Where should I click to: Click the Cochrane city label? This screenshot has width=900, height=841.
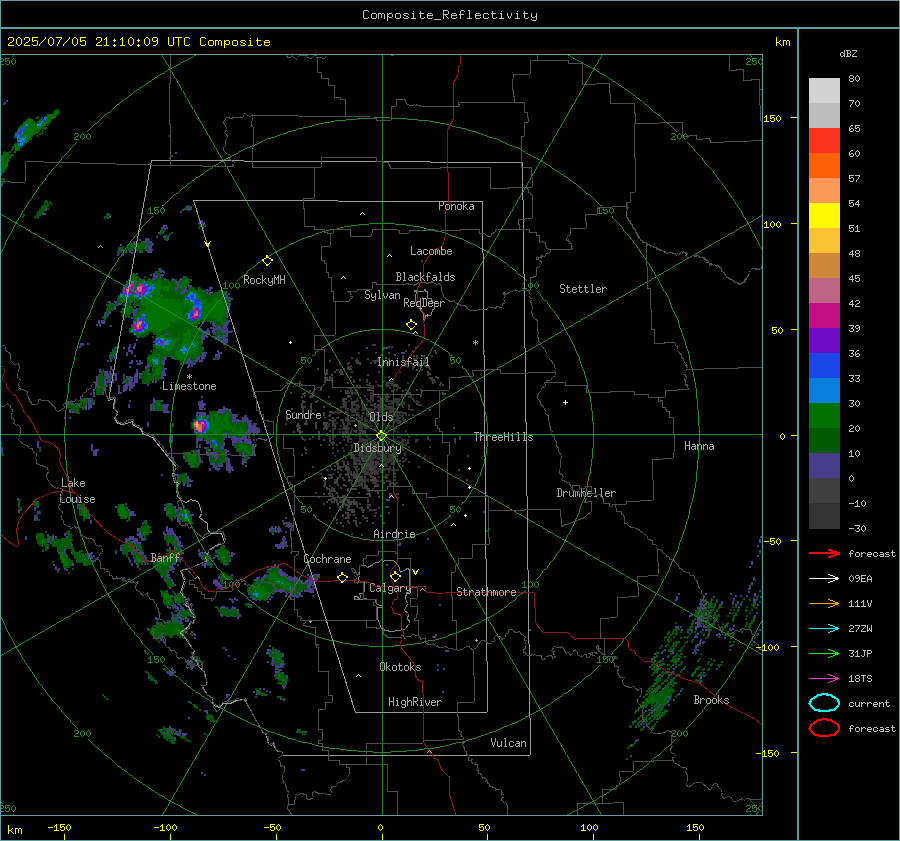click(327, 559)
